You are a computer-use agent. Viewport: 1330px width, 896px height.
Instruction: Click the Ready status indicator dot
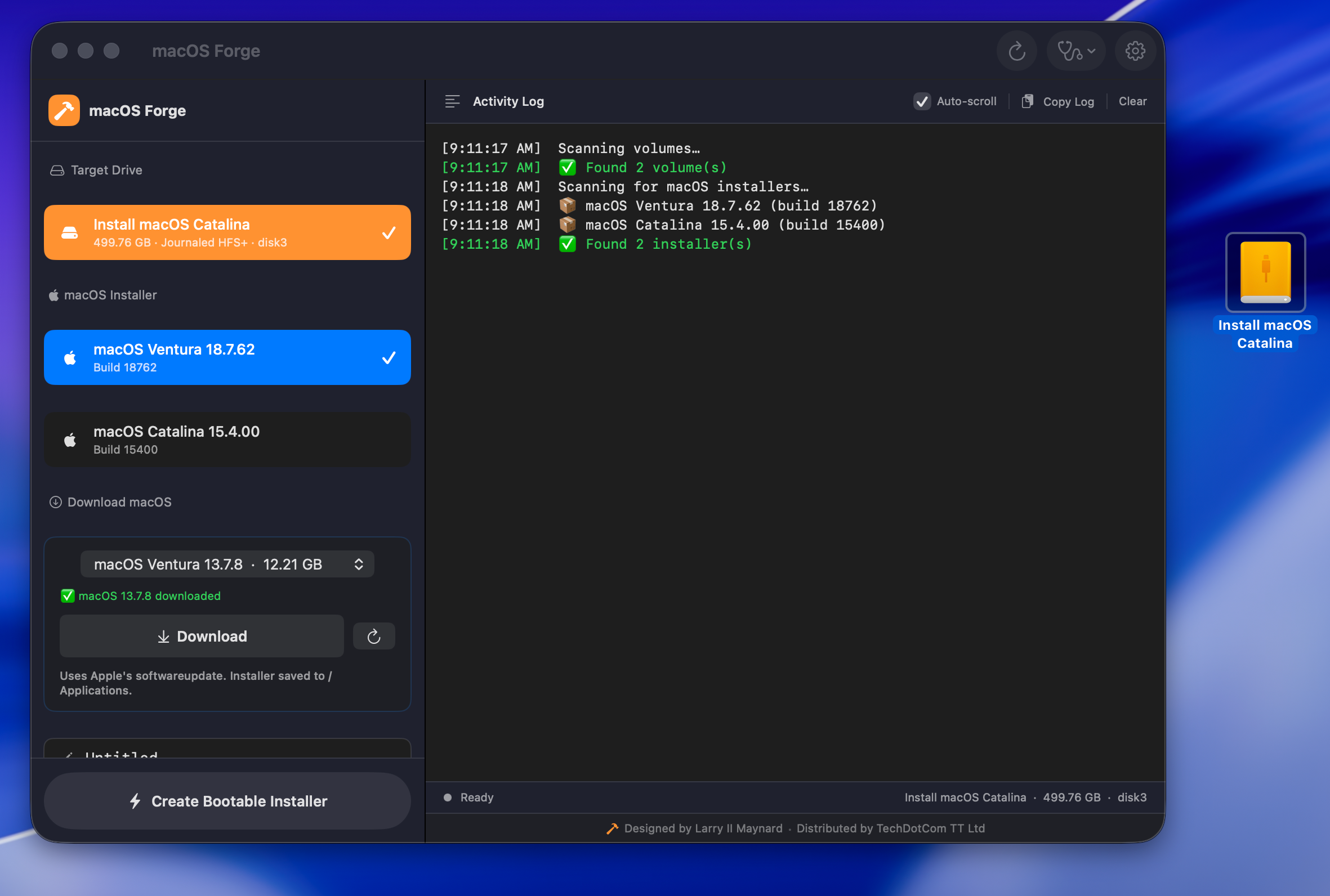448,797
